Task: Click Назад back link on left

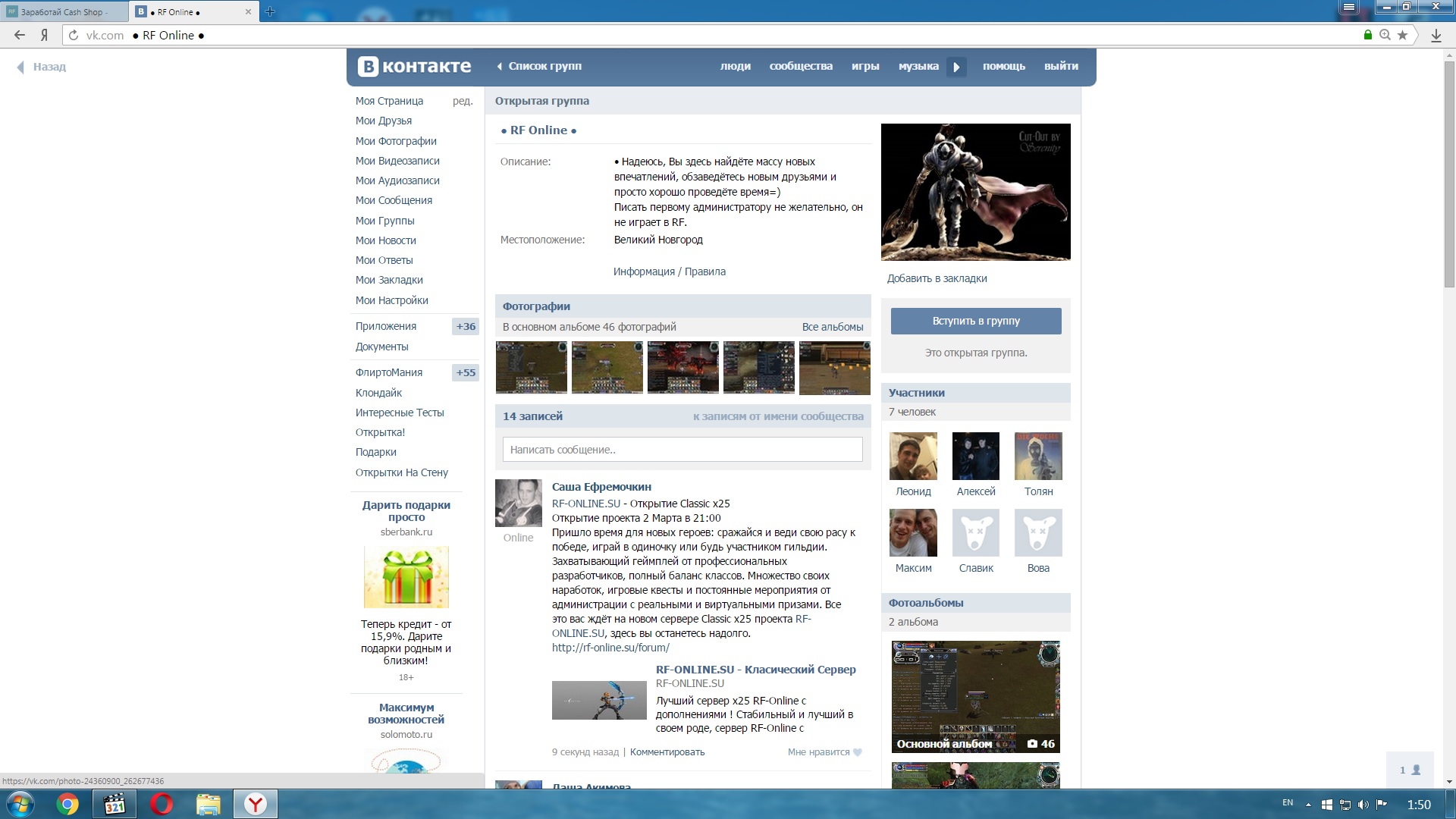Action: click(x=42, y=67)
